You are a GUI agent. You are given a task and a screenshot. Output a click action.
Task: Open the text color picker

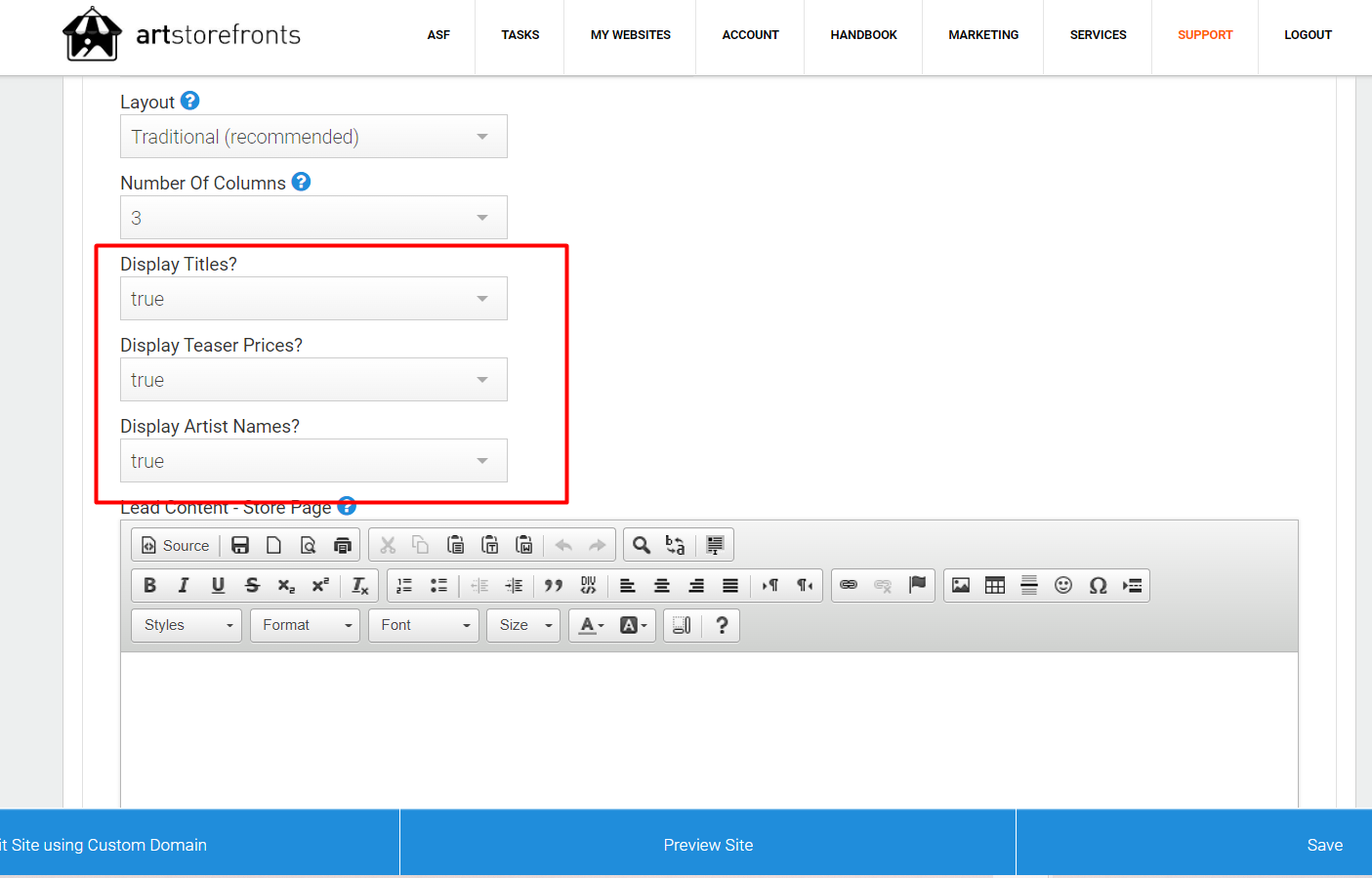point(592,625)
